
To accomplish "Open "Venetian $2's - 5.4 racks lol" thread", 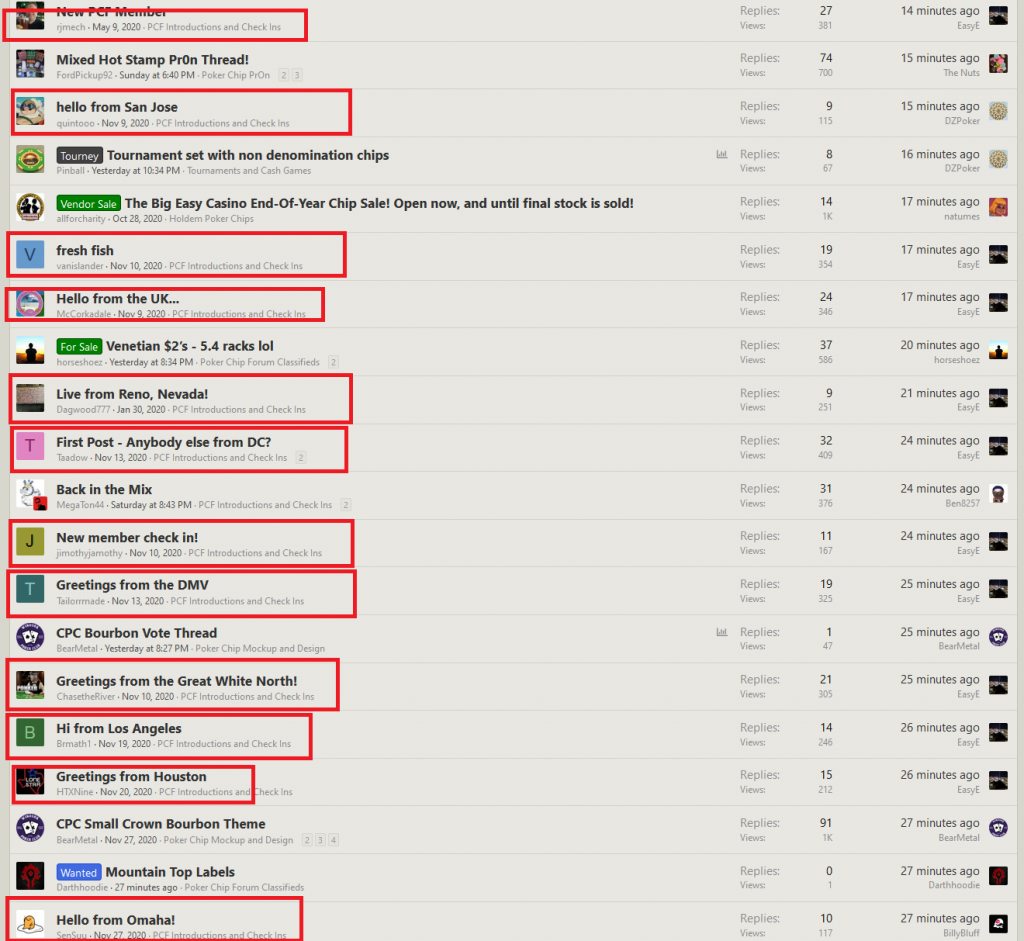I will (190, 346).
